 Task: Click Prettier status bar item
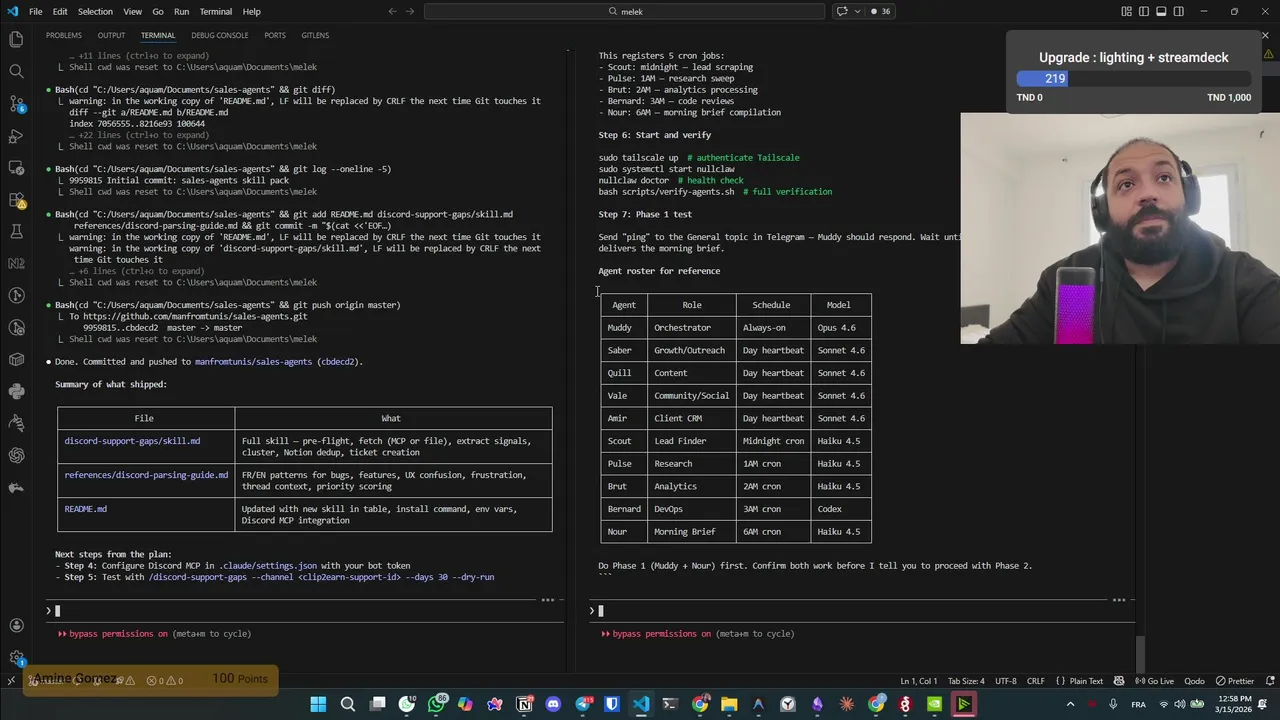tap(1234, 680)
